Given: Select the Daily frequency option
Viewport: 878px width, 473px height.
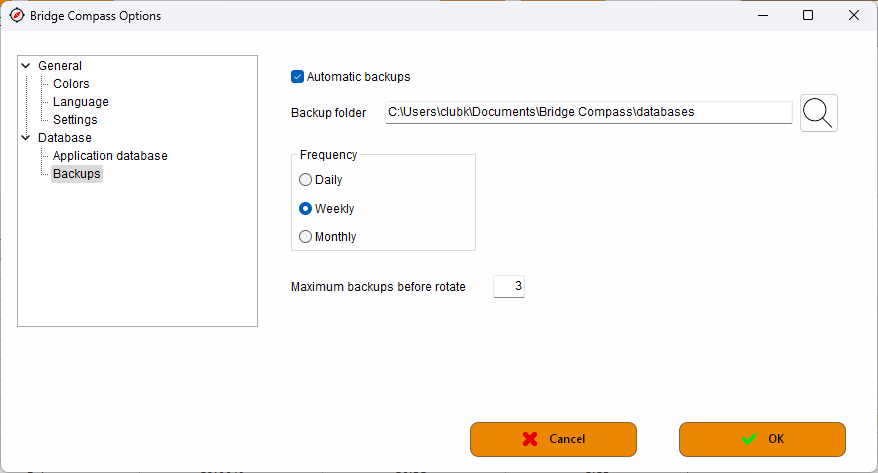Looking at the screenshot, I should [x=305, y=180].
